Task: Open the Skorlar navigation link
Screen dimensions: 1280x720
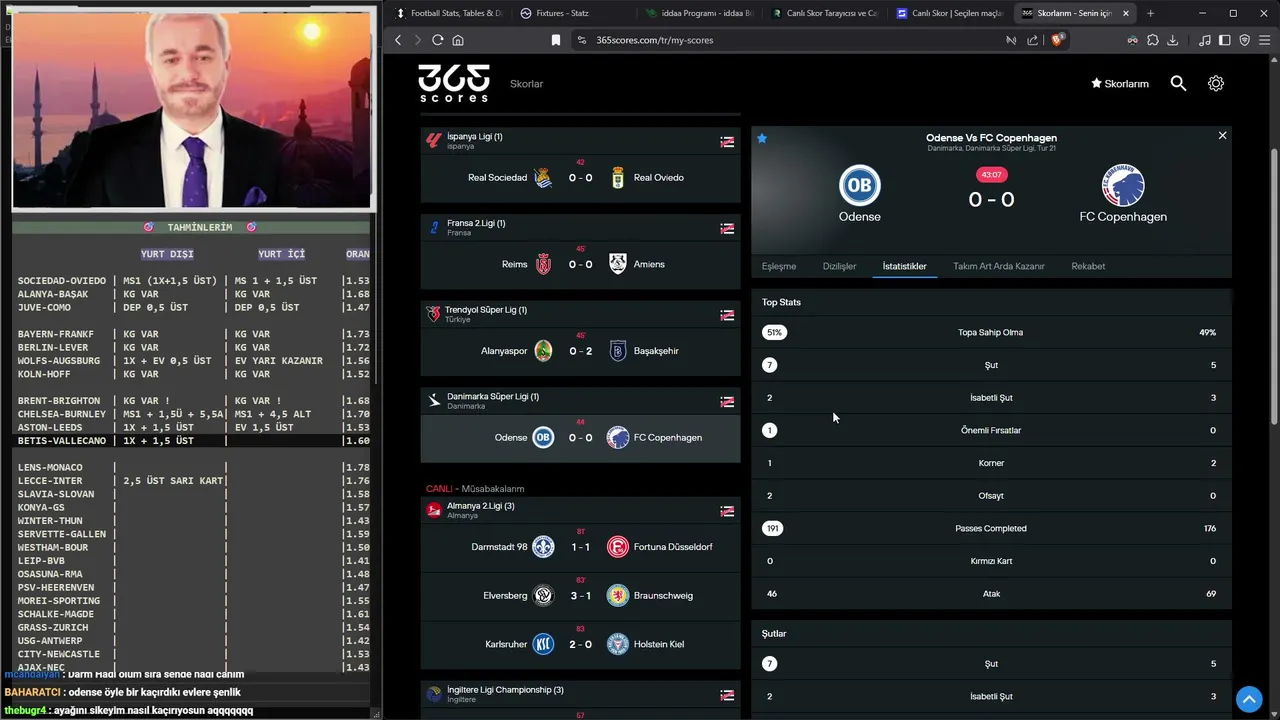Action: coord(526,84)
